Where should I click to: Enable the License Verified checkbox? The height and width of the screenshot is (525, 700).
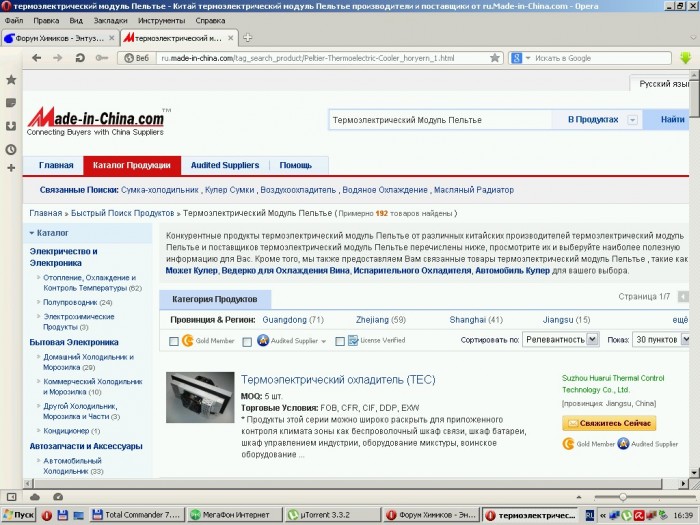(340, 341)
